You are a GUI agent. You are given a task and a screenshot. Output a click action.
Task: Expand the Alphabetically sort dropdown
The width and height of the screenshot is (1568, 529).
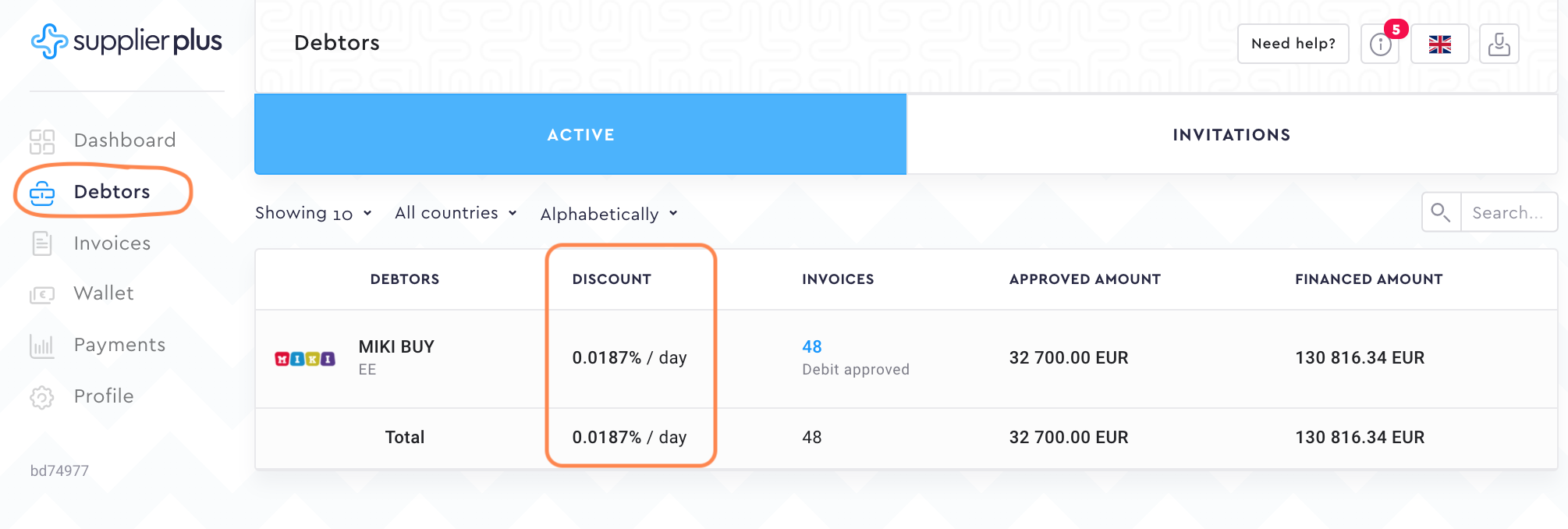608,214
